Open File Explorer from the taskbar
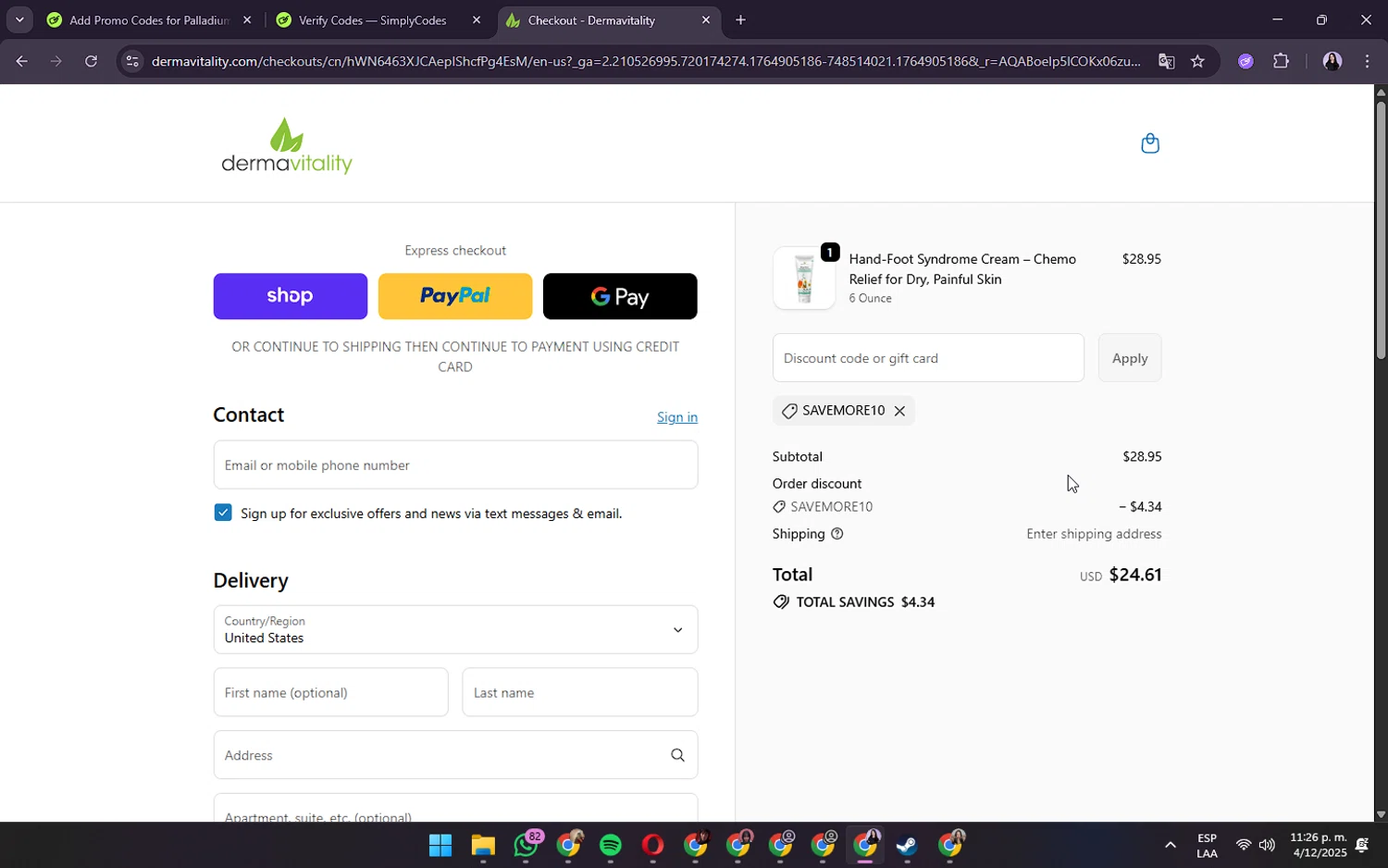The width and height of the screenshot is (1388, 868). coord(483,845)
